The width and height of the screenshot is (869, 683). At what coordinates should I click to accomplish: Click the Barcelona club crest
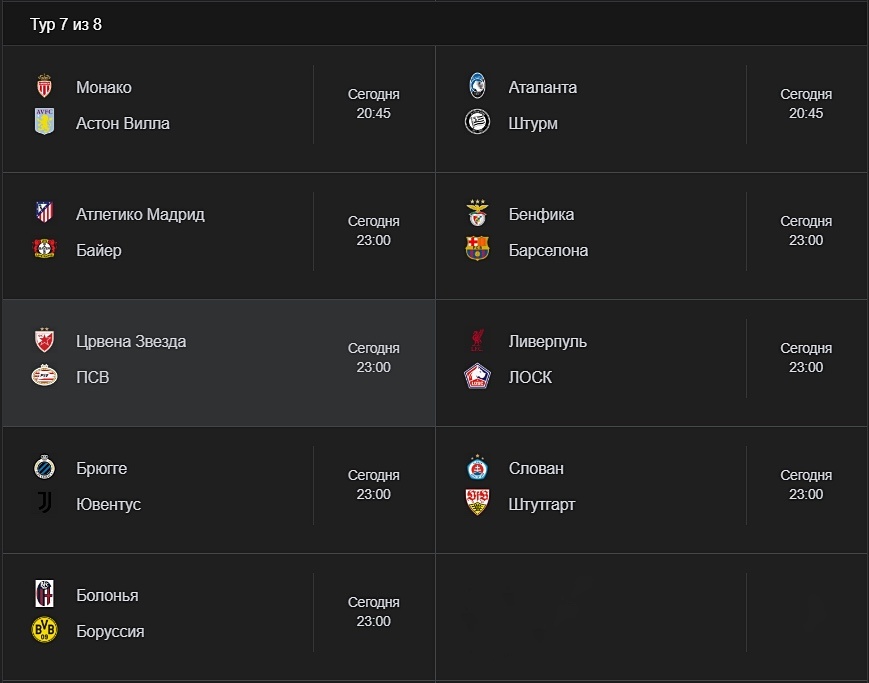tap(477, 250)
